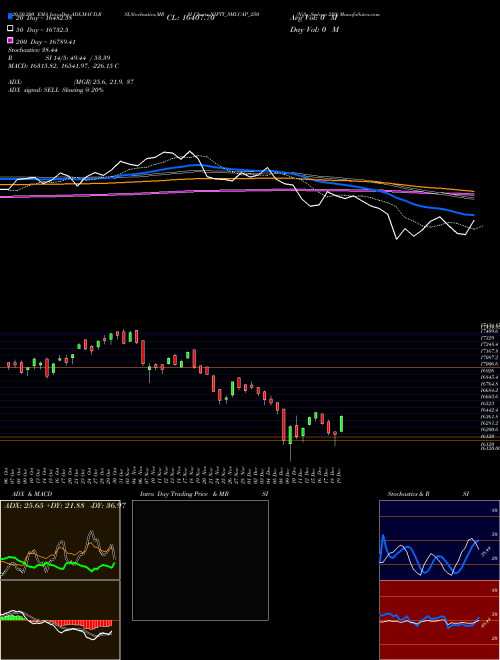500x660 pixels.
Task: Click the 'Avg Vol' reading
Action: pos(314,18)
